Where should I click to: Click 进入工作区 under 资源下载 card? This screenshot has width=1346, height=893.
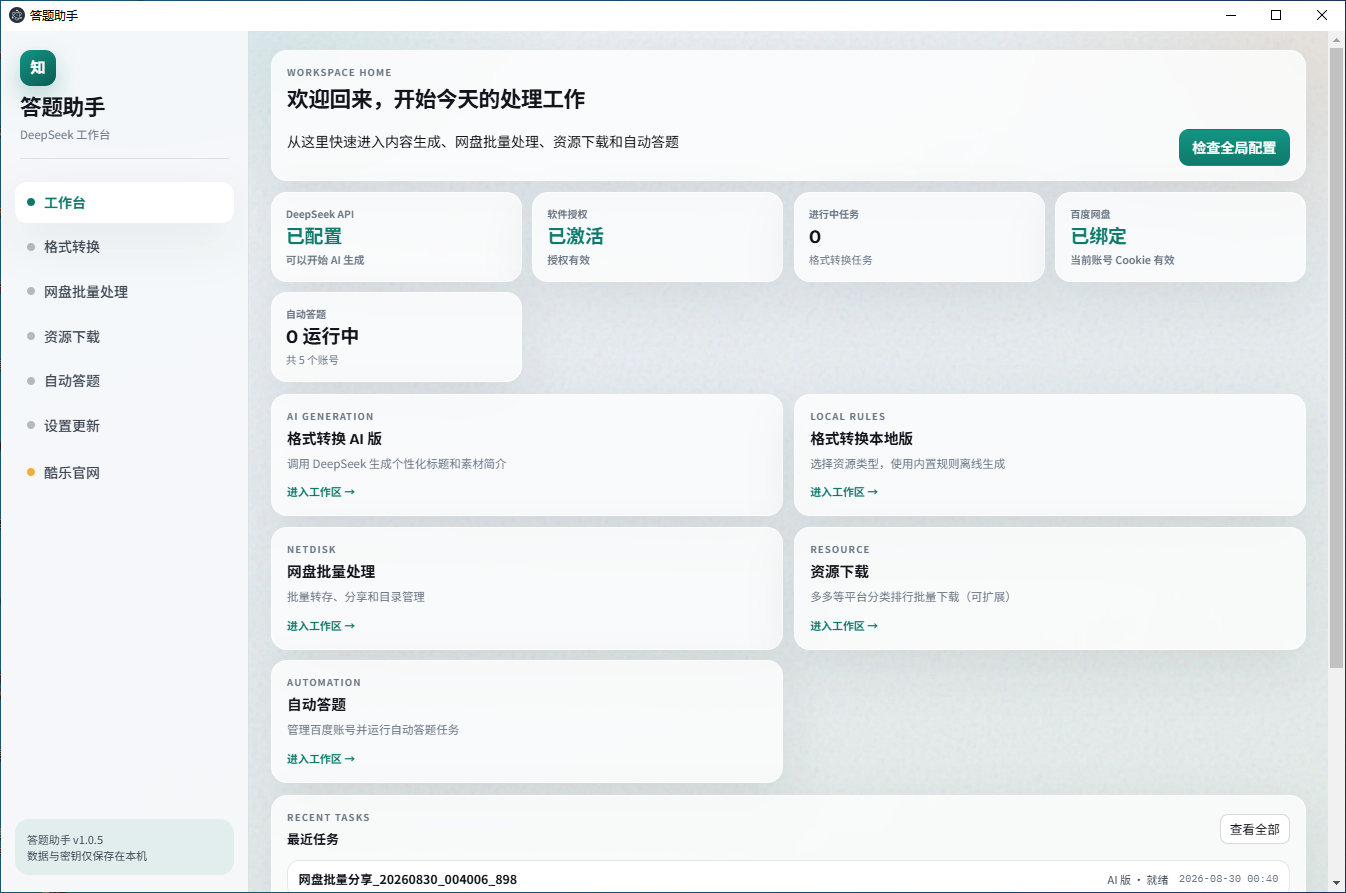tap(844, 626)
